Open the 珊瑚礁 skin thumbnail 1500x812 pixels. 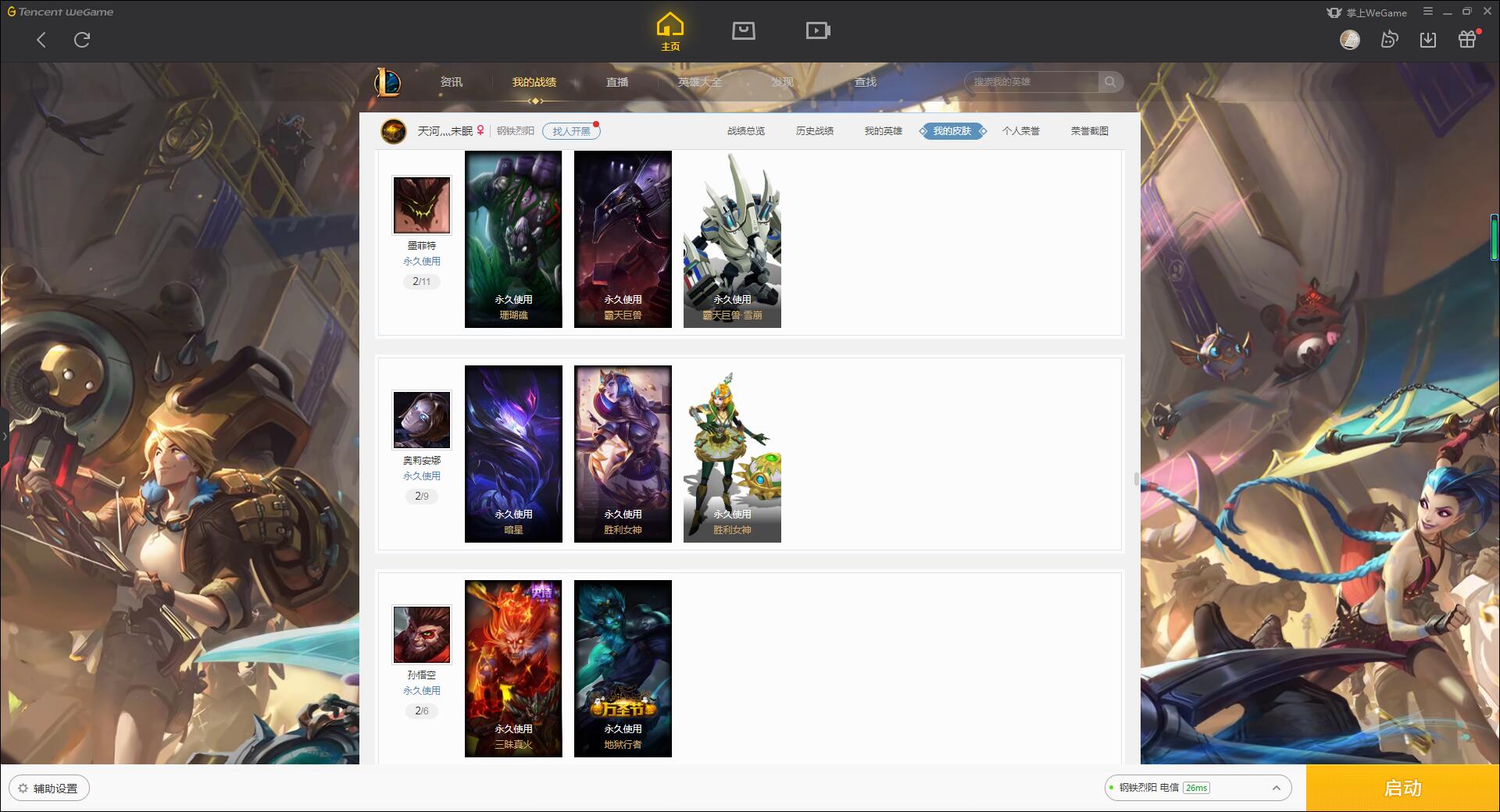513,239
